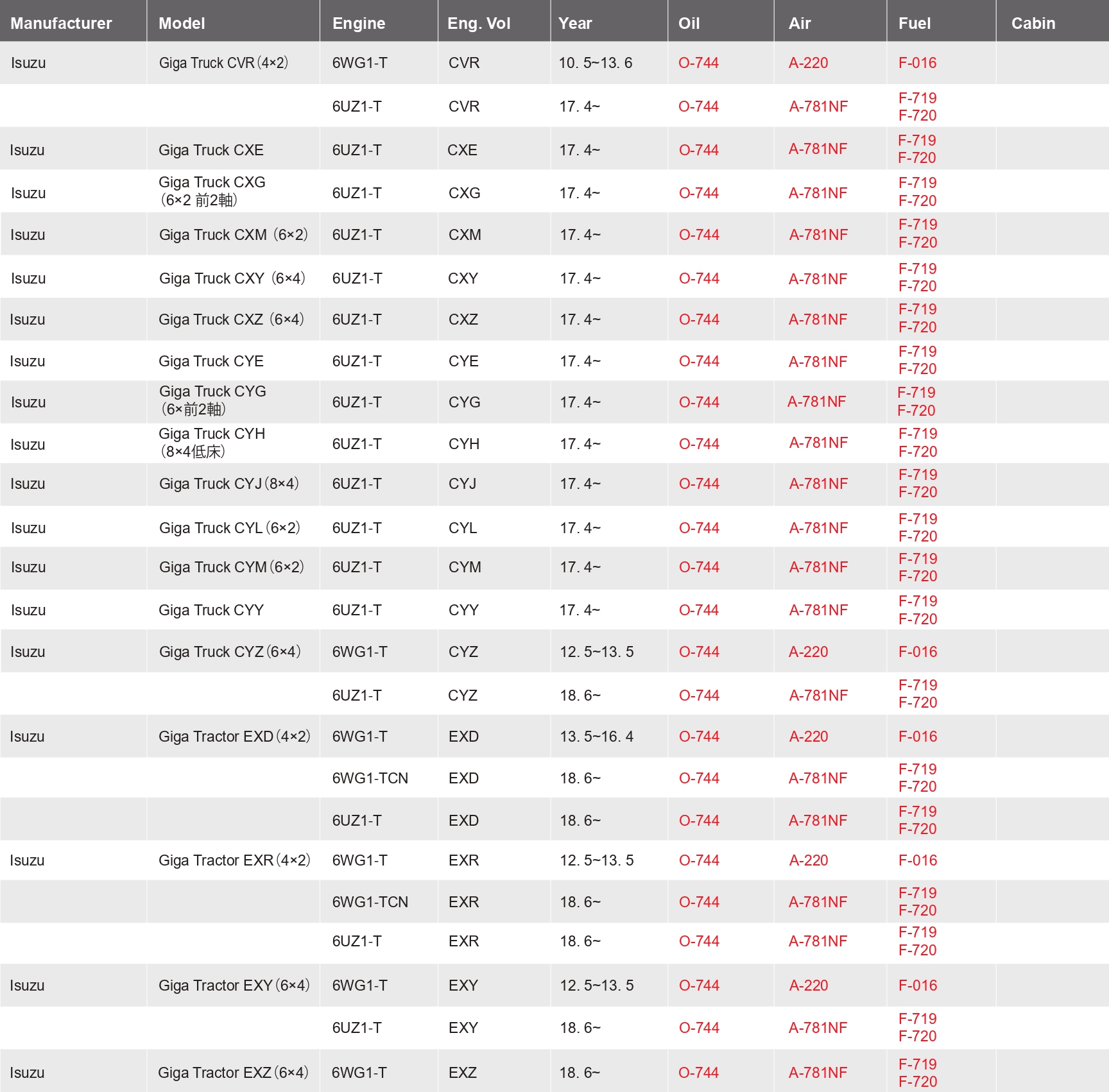This screenshot has height=1092, width=1109.
Task: Click 6WG1-TCN engine in the EXR row
Action: click(370, 902)
